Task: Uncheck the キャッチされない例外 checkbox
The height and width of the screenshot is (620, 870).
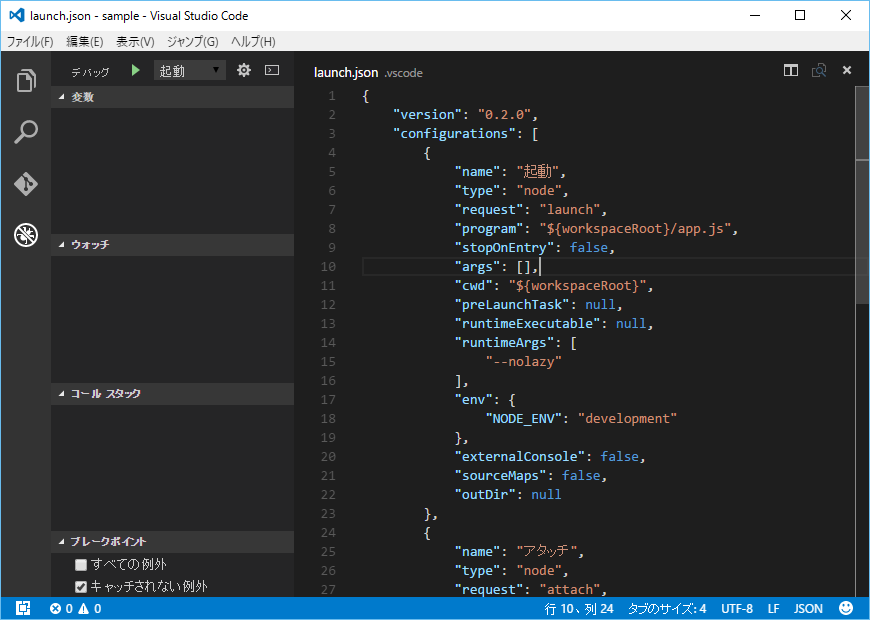Action: pyautogui.click(x=82, y=587)
